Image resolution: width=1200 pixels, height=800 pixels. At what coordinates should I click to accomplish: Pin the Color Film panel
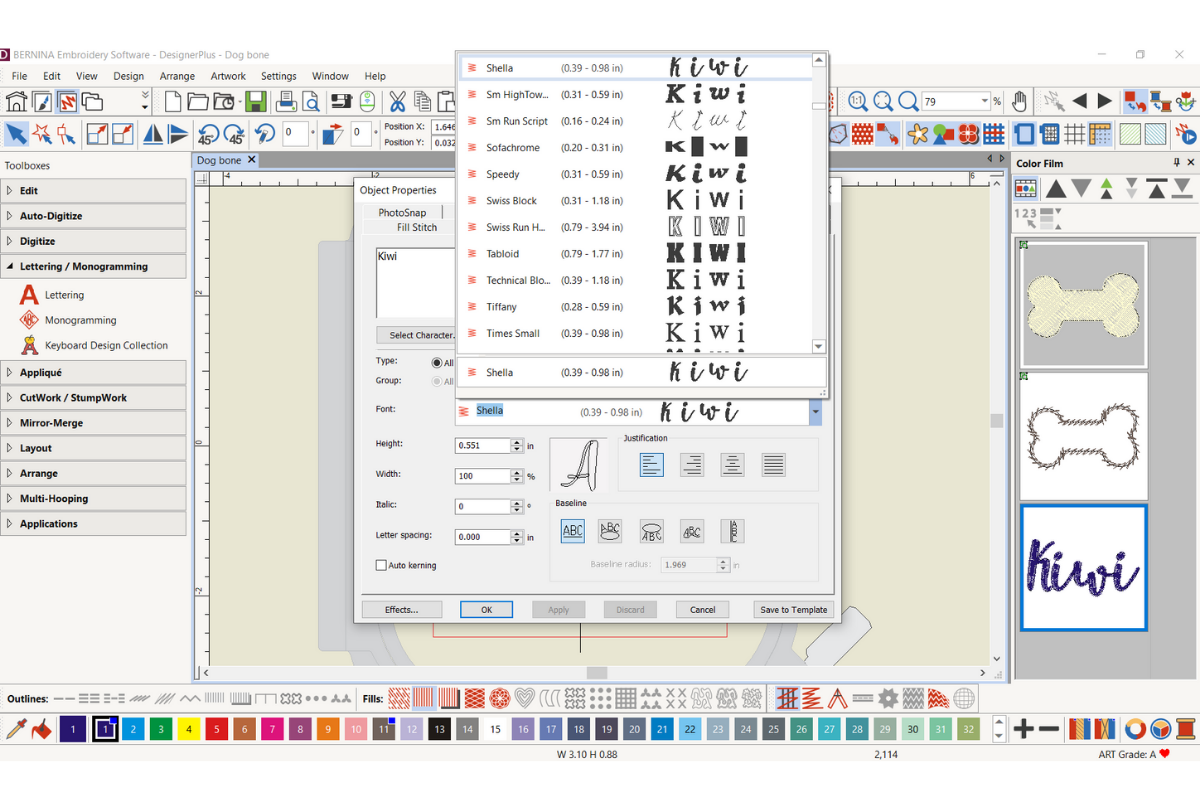pos(1176,163)
